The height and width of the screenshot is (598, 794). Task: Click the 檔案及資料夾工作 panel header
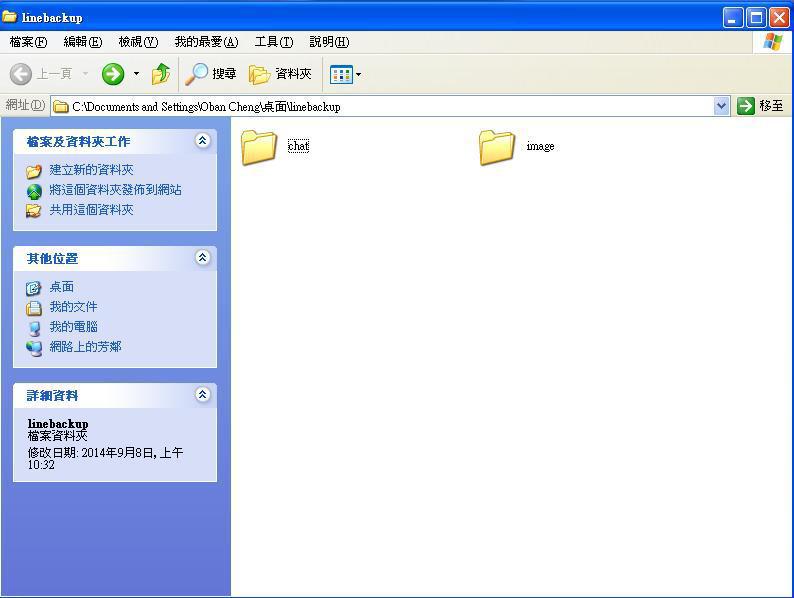[x=115, y=141]
